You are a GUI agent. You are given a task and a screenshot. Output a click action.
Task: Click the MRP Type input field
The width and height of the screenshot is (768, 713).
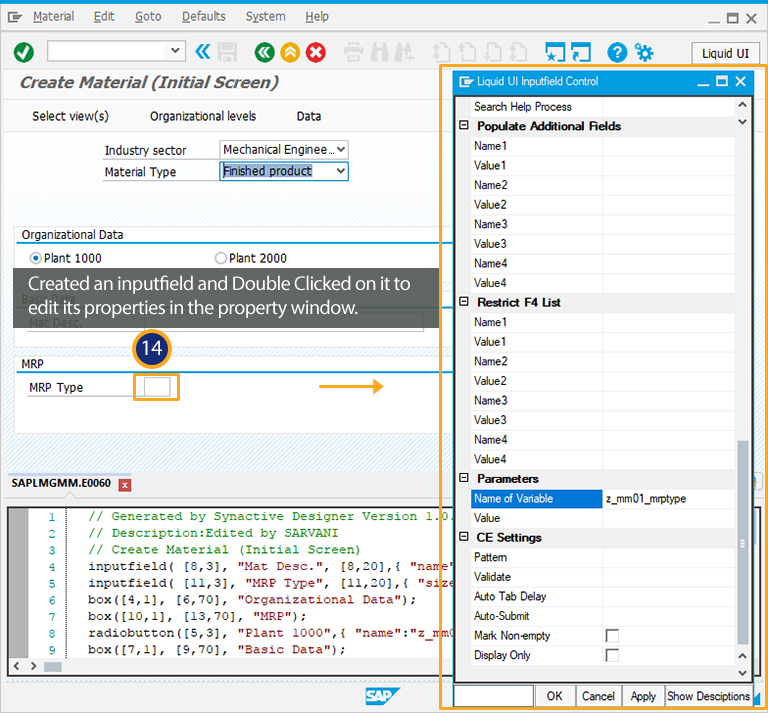[157, 387]
